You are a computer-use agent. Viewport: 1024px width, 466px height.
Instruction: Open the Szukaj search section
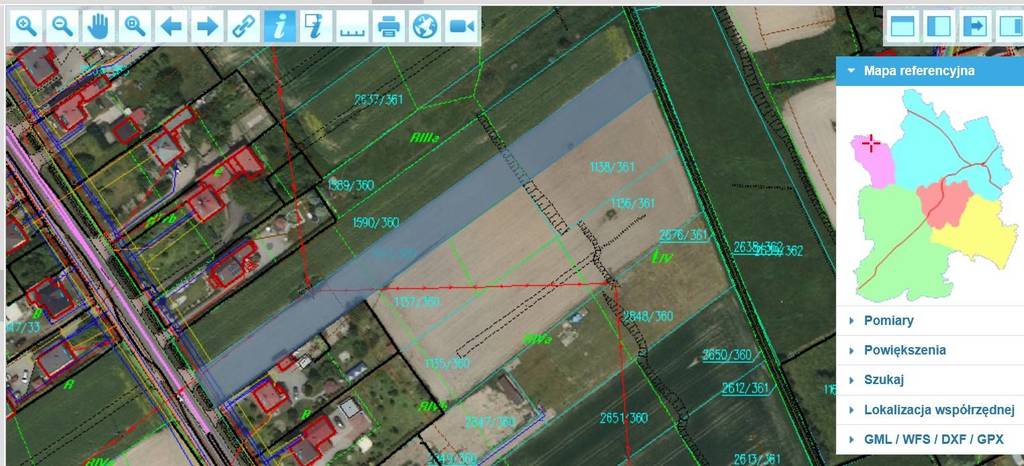click(885, 381)
